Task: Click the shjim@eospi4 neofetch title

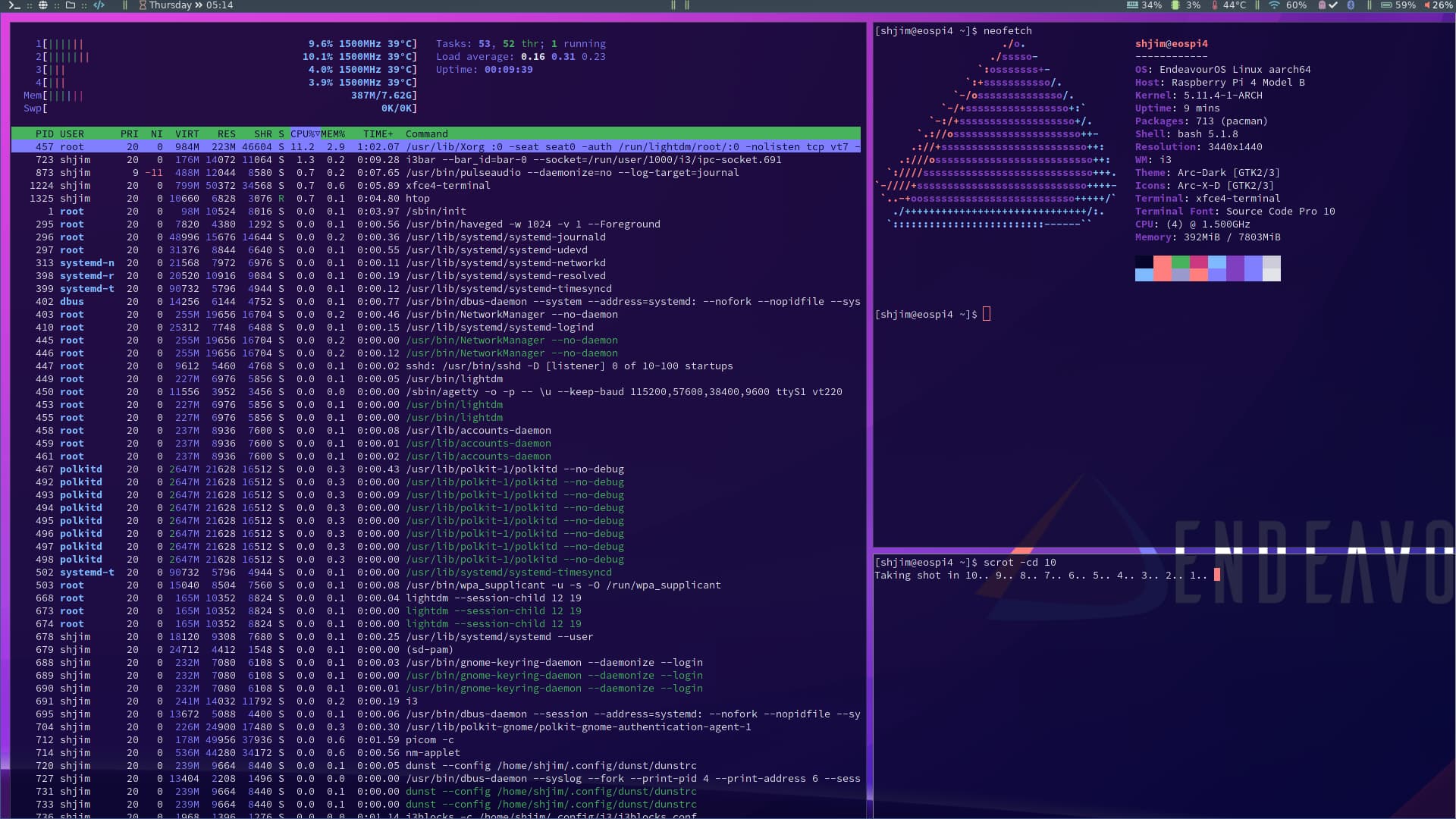Action: pos(1171,44)
